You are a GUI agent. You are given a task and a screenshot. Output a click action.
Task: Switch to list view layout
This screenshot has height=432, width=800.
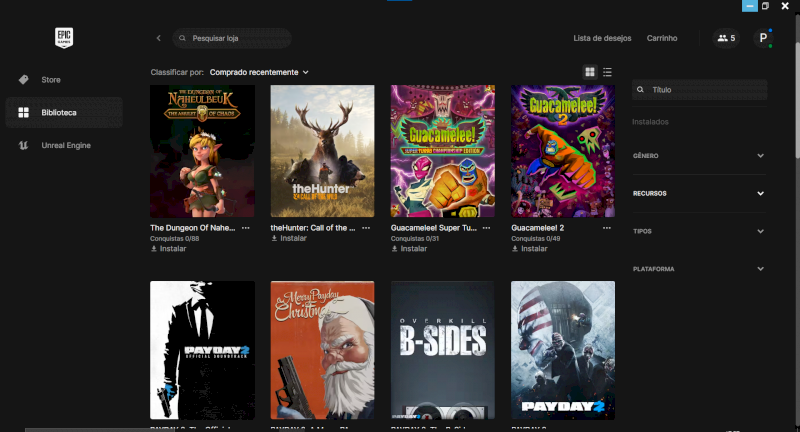[x=607, y=72]
